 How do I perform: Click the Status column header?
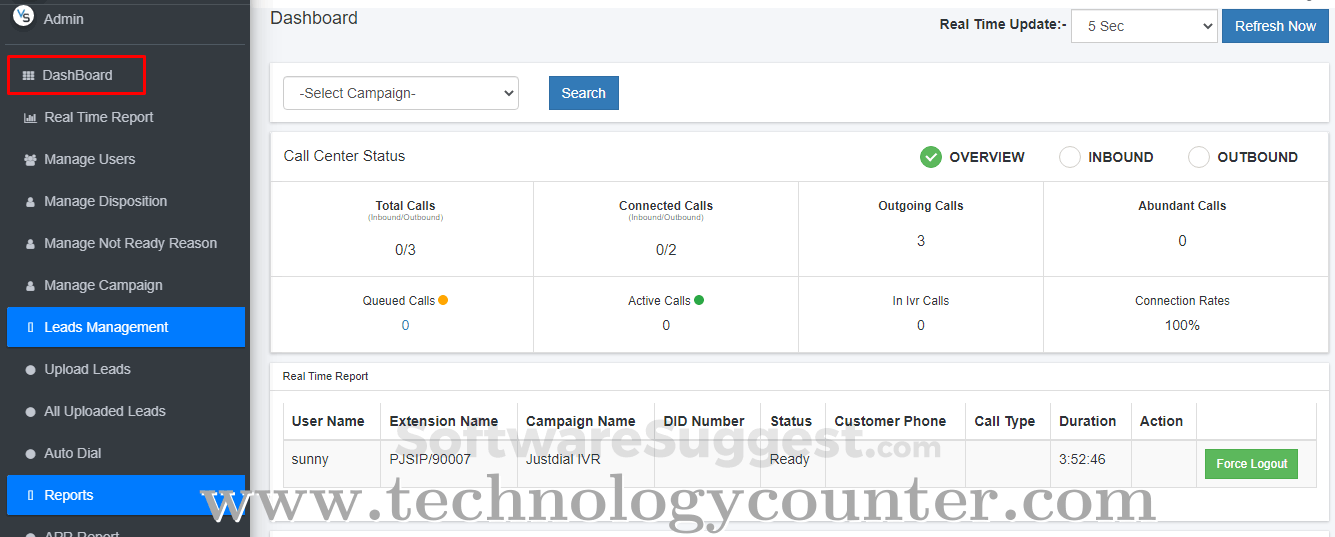[791, 421]
